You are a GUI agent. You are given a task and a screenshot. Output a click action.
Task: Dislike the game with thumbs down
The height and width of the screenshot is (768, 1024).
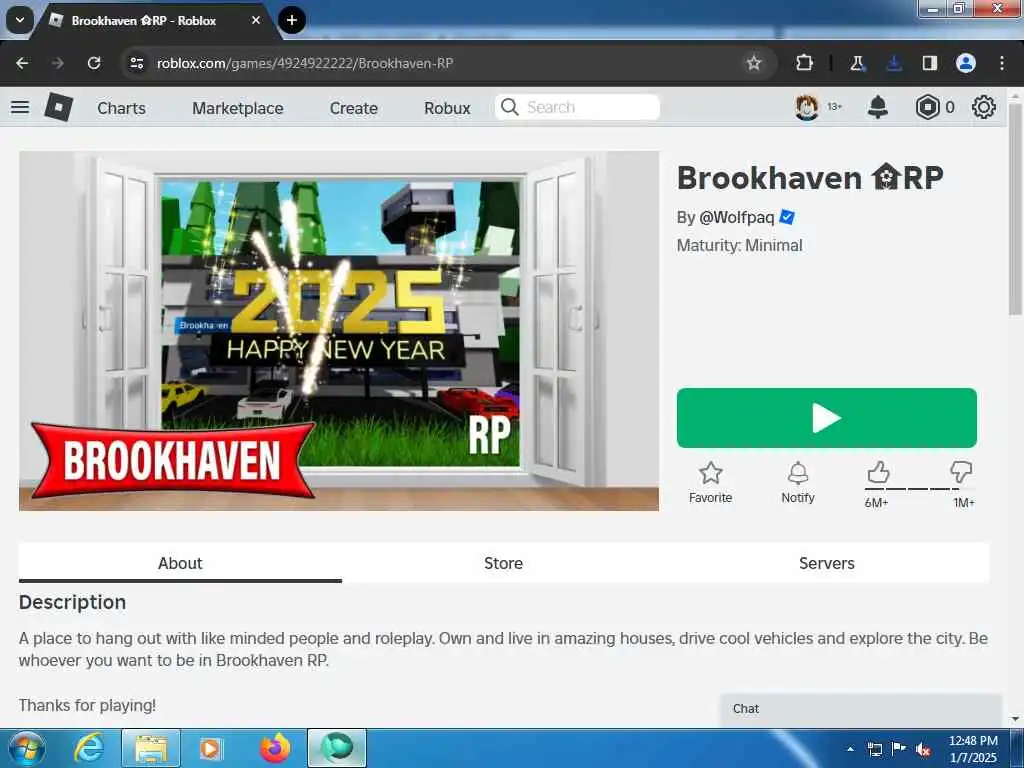[961, 472]
